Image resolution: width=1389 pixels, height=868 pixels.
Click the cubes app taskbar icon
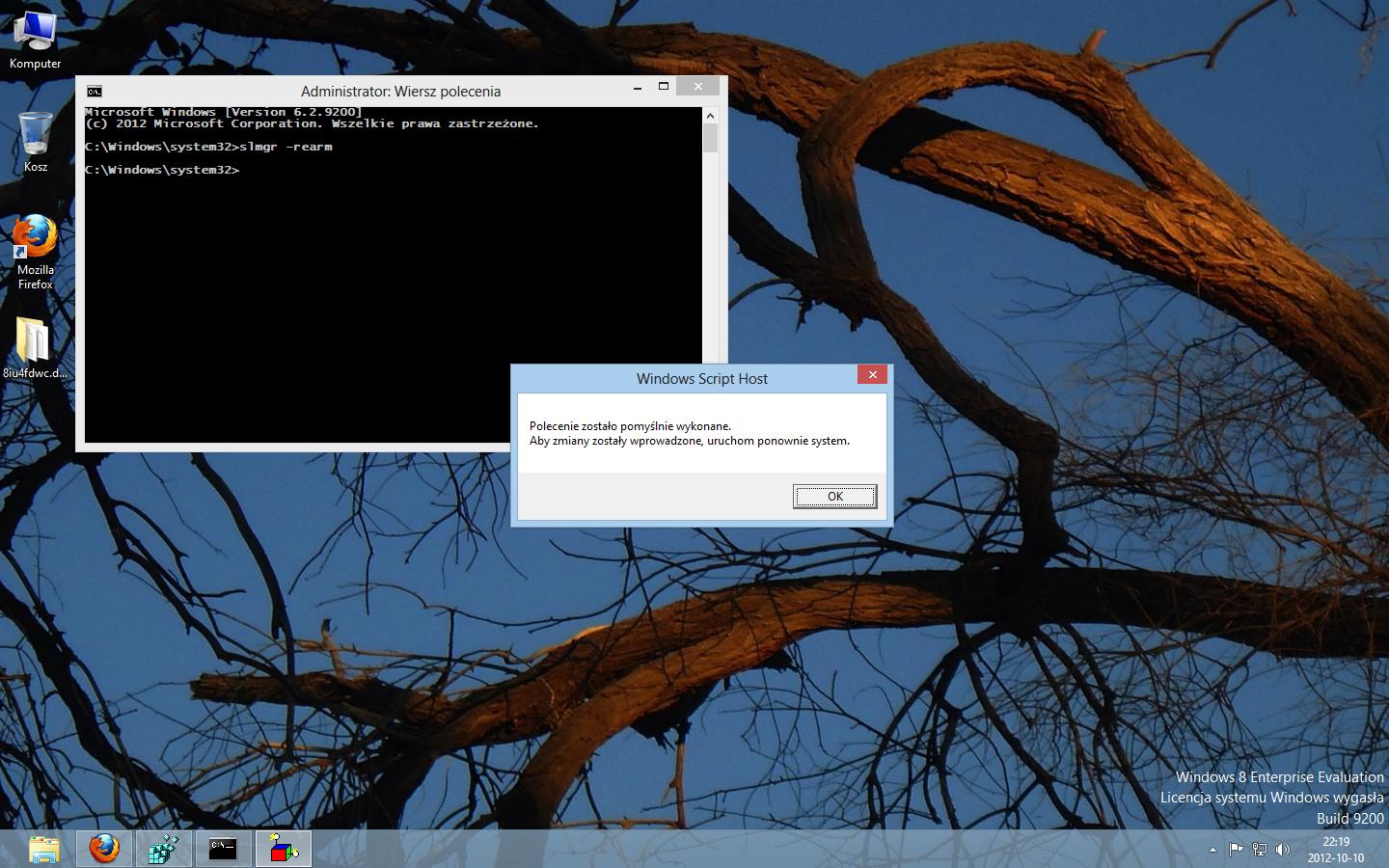tap(164, 849)
